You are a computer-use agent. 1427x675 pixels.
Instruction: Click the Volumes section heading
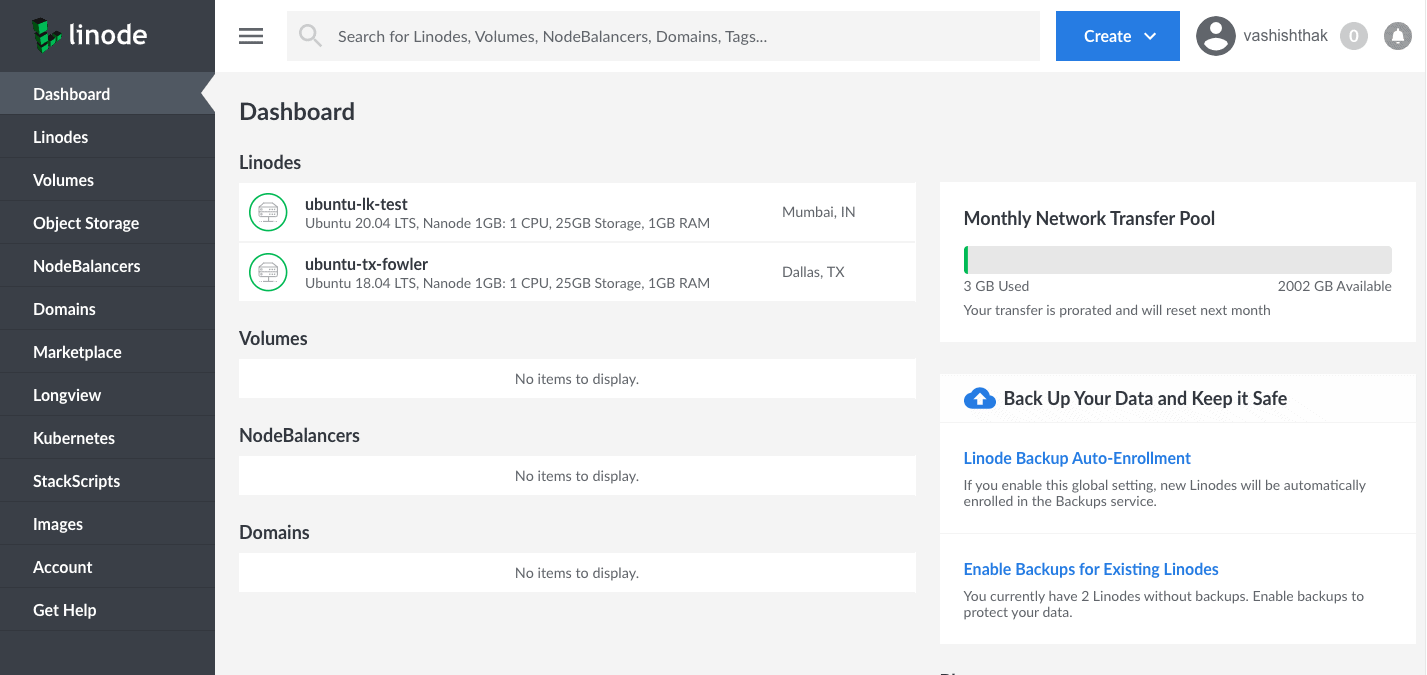[x=273, y=338]
